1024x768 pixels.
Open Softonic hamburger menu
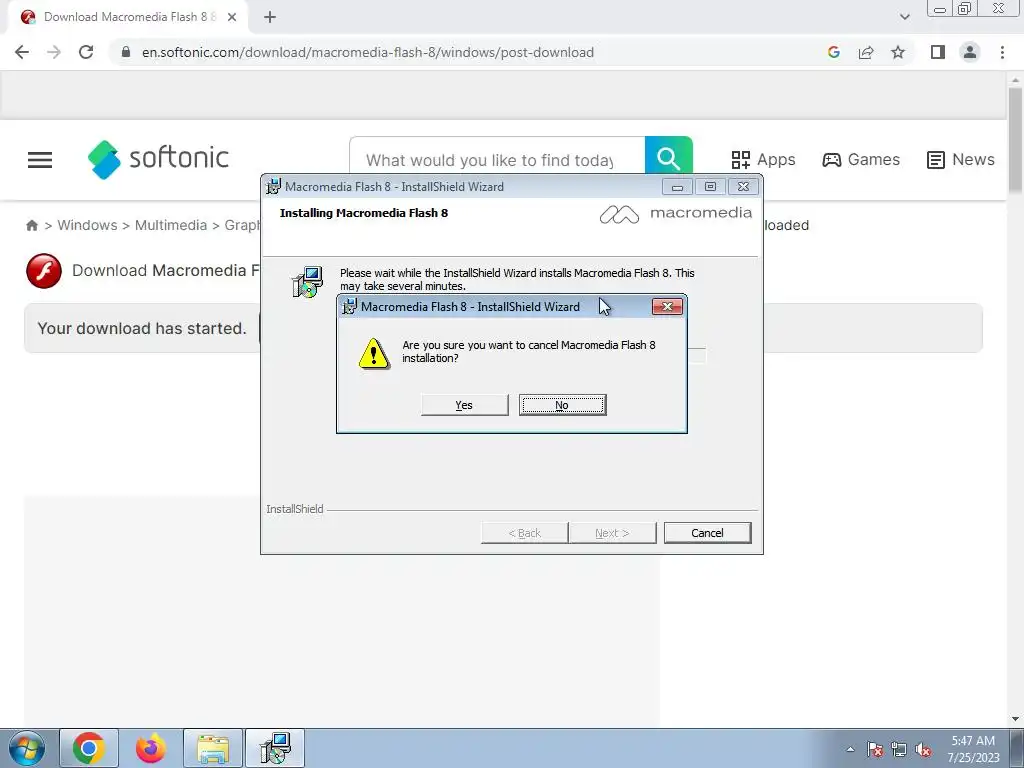tap(40, 159)
